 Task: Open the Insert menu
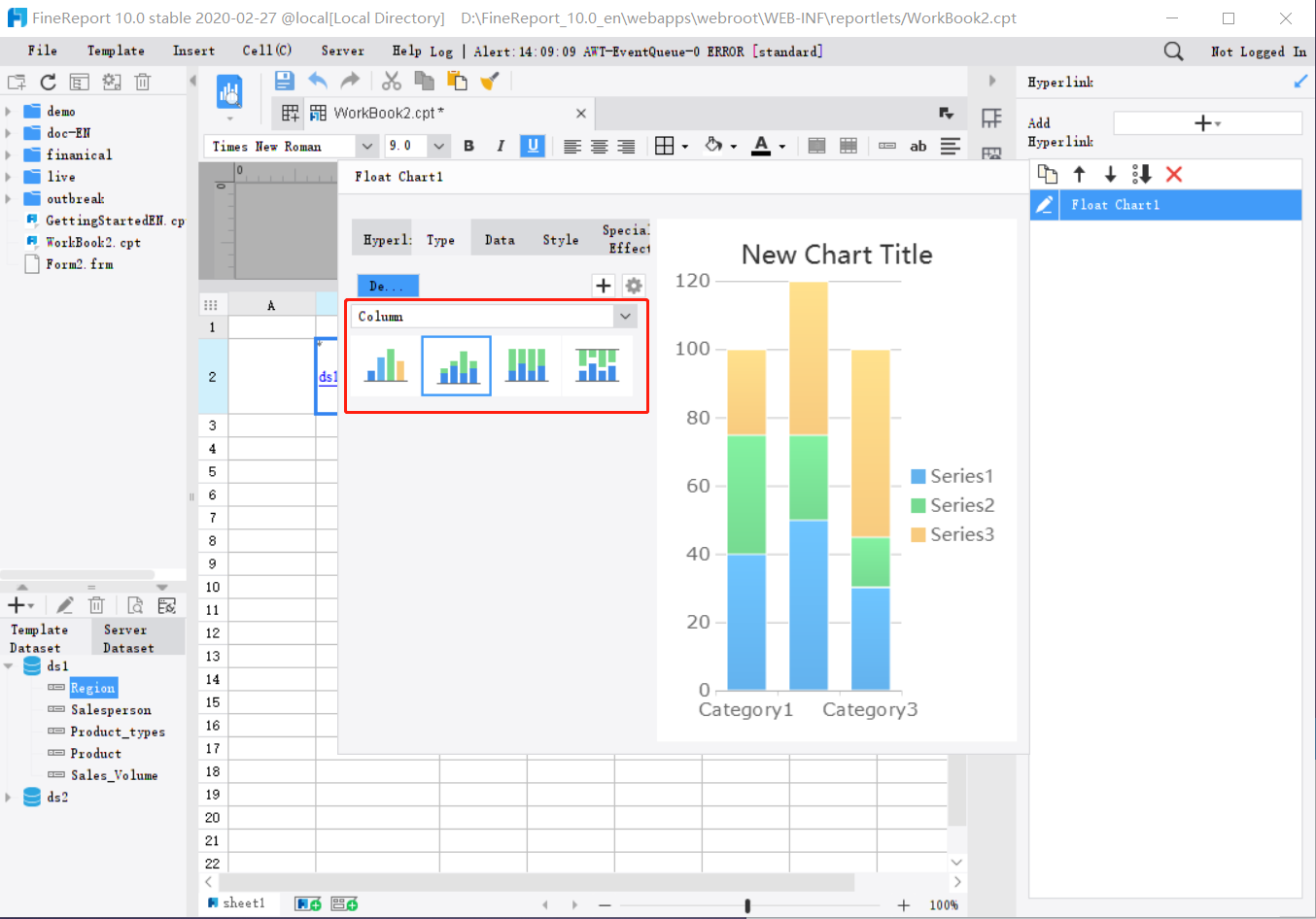point(193,51)
